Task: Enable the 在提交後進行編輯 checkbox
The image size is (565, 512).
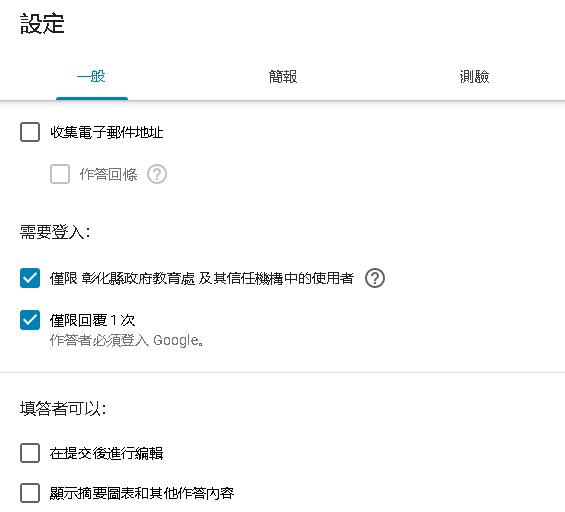Action: tap(30, 453)
